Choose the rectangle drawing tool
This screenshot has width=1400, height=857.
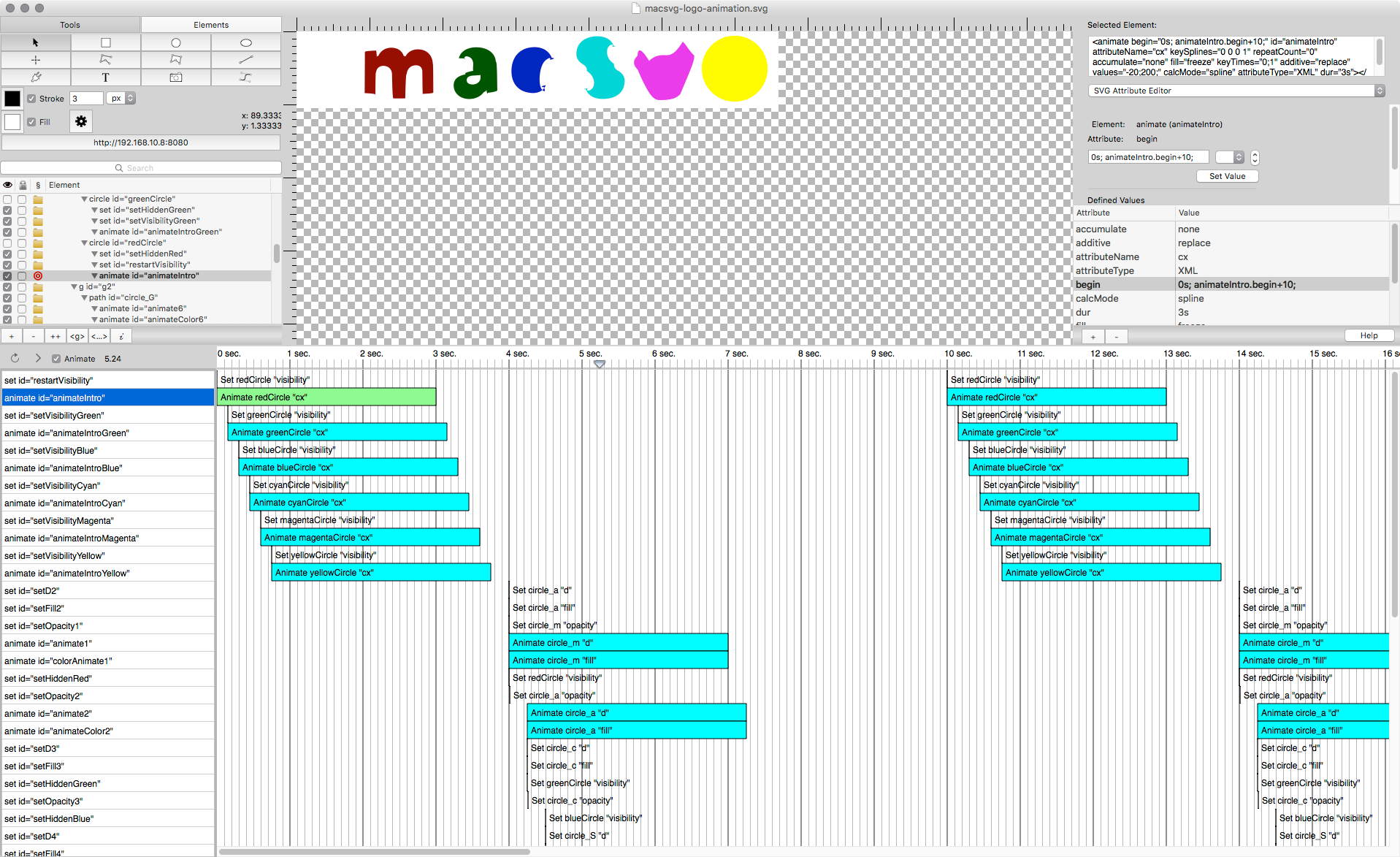[x=106, y=42]
